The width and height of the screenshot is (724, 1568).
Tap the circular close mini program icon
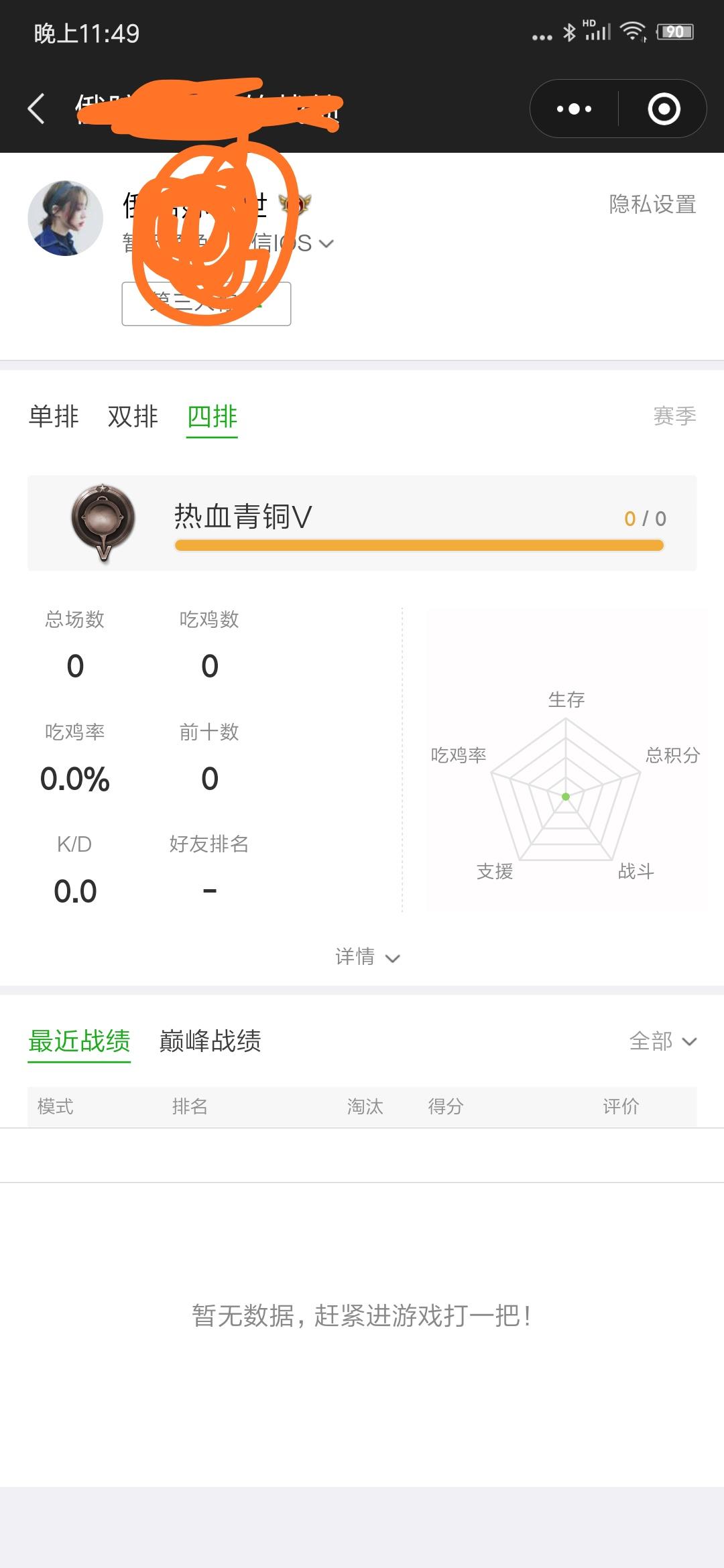tap(664, 109)
